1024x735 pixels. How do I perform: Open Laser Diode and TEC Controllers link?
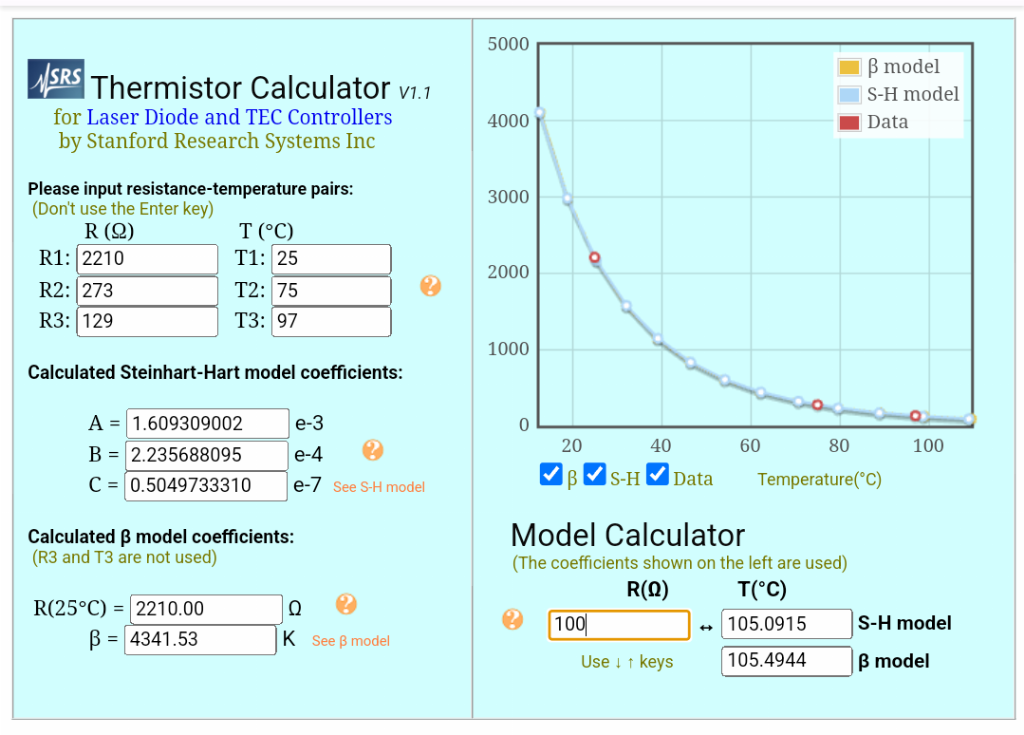click(239, 117)
